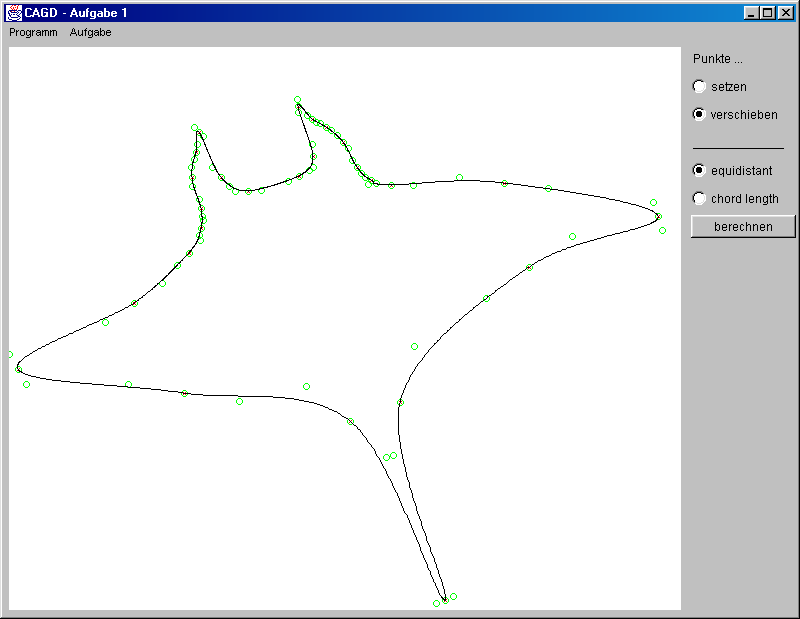Pick the control point atop the left spike
The height and width of the screenshot is (619, 800).
[x=195, y=128]
